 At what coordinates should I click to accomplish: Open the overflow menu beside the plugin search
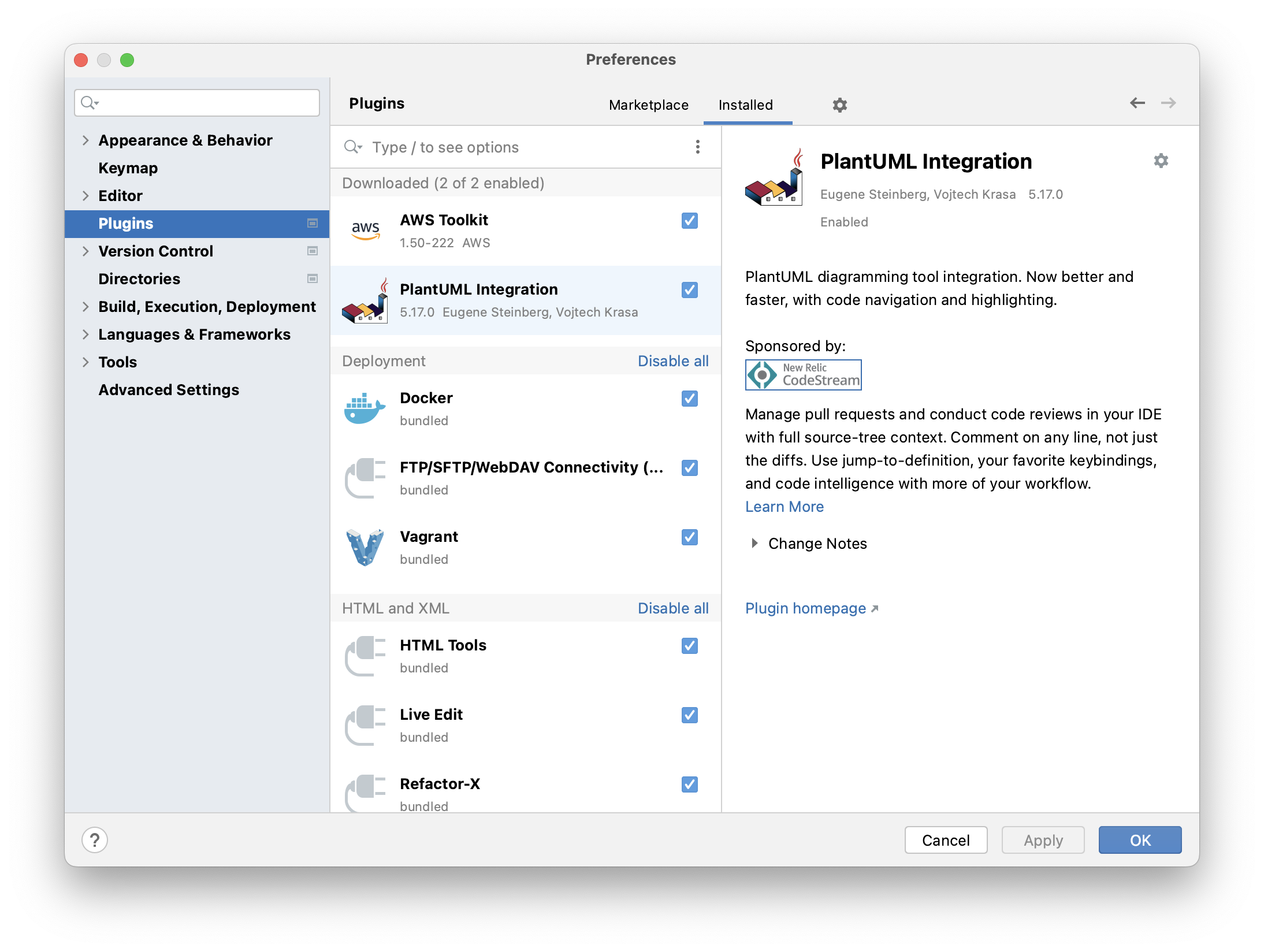[697, 147]
